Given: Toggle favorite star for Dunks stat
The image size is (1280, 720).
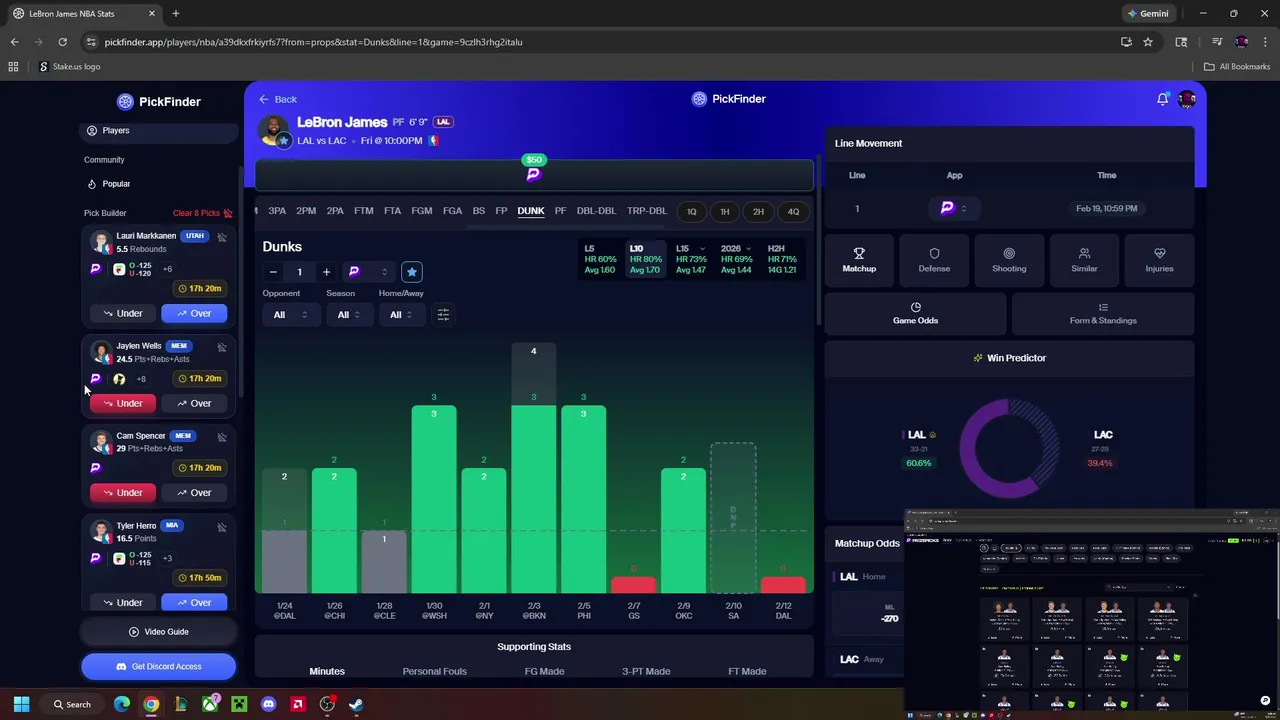Looking at the screenshot, I should click(411, 272).
